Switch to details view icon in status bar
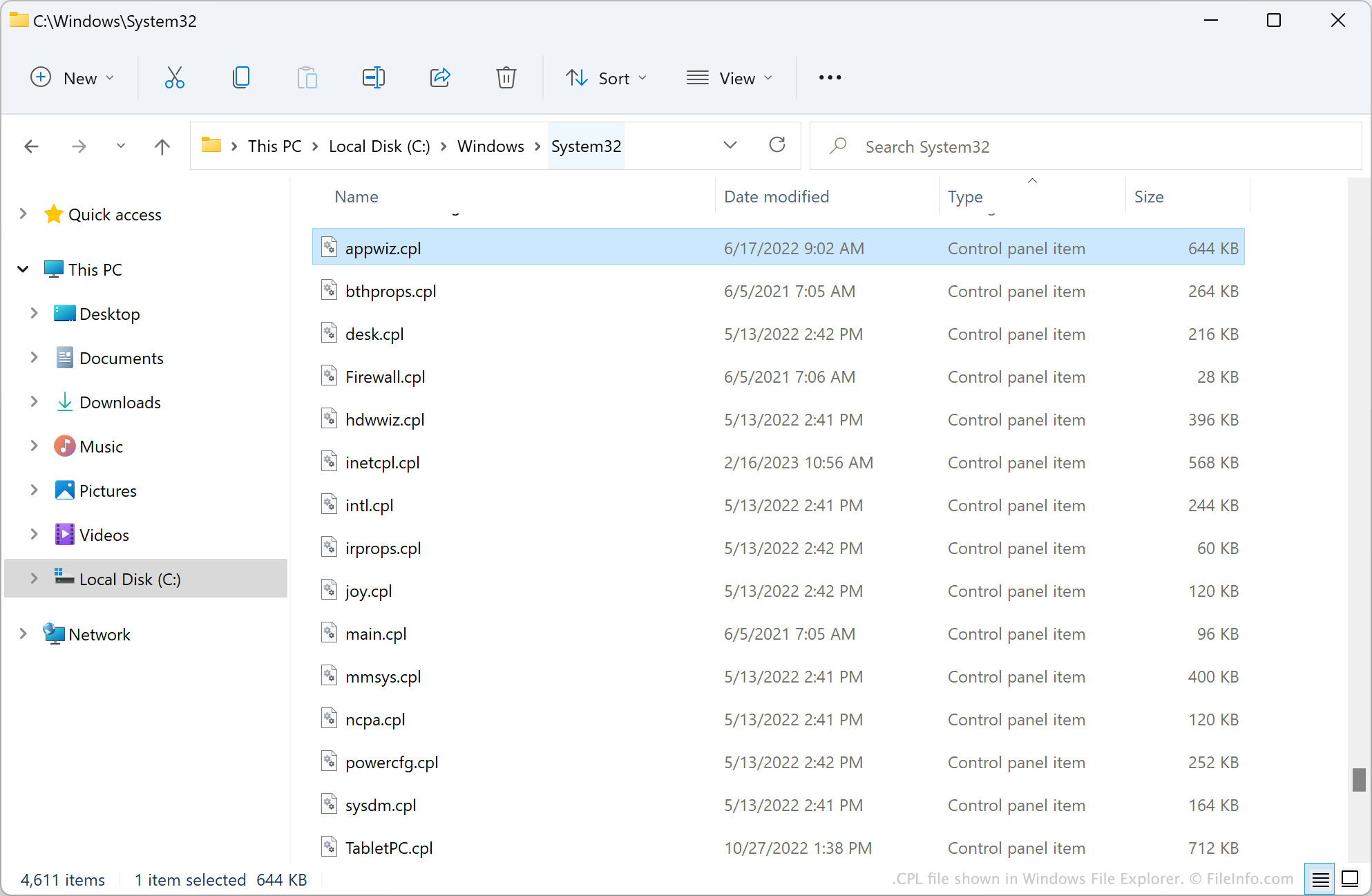This screenshot has height=896, width=1372. (1320, 879)
